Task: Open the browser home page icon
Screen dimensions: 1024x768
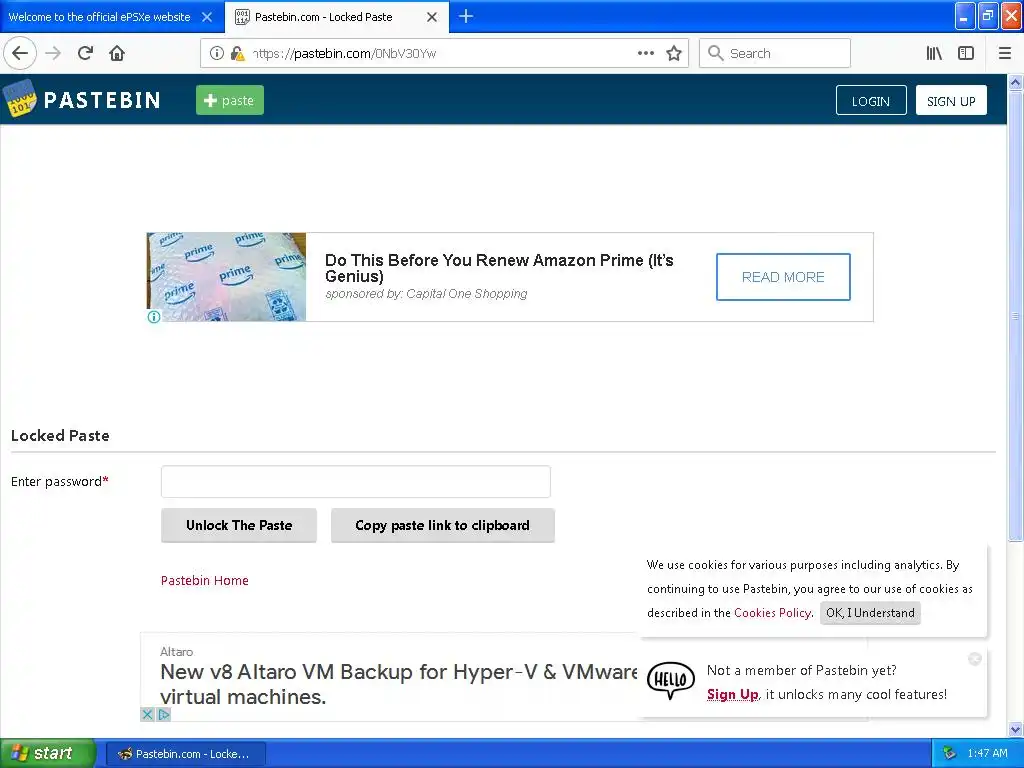Action: 117,54
